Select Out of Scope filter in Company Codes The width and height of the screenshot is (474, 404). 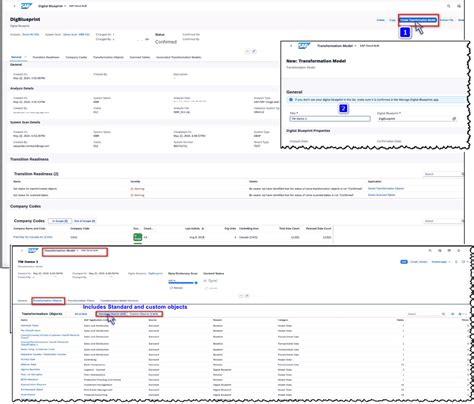pyautogui.click(x=84, y=221)
